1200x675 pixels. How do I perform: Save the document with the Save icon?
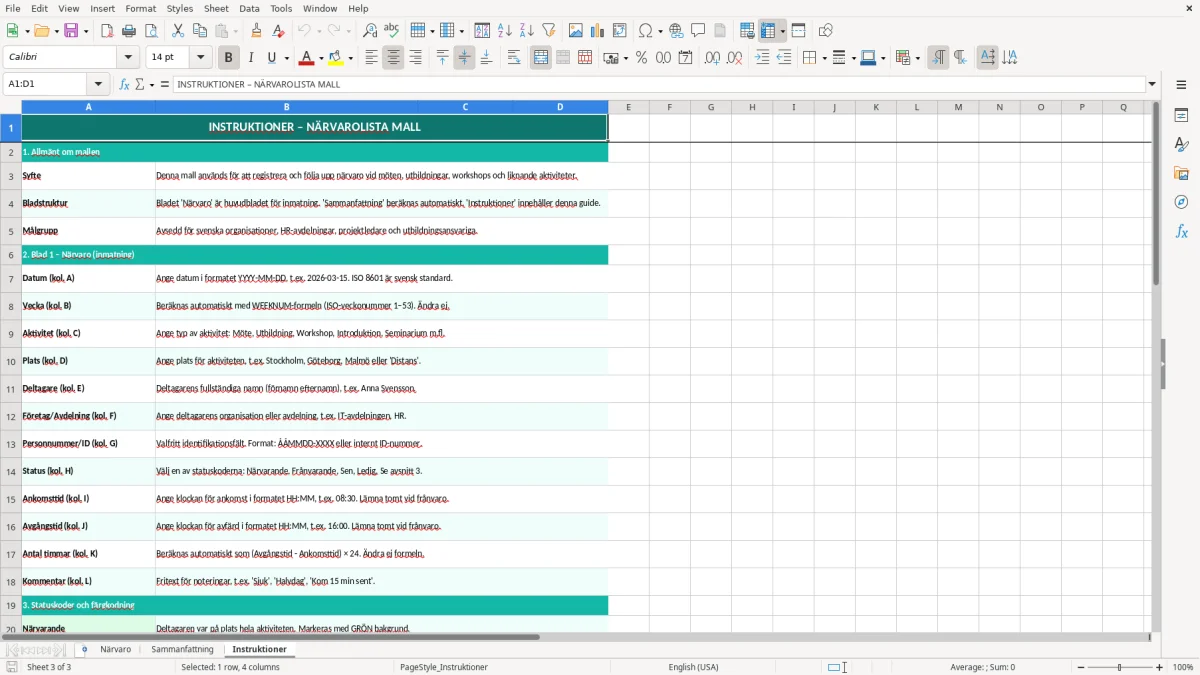[x=72, y=31]
